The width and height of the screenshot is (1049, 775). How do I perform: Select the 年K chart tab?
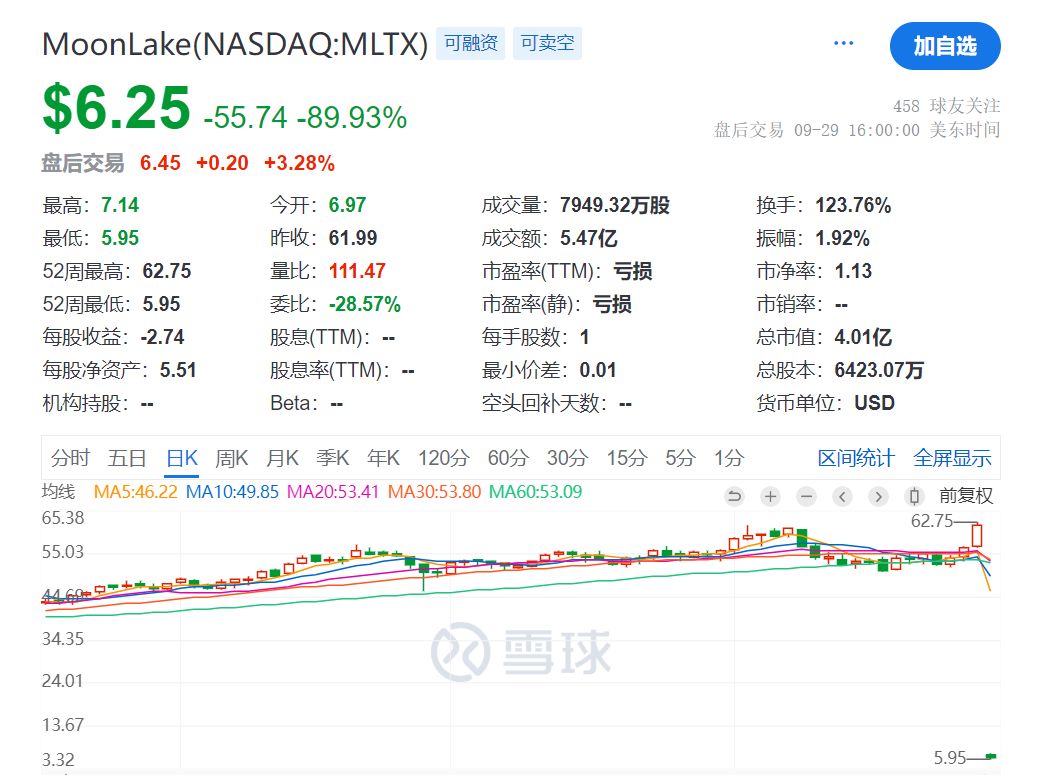point(383,458)
